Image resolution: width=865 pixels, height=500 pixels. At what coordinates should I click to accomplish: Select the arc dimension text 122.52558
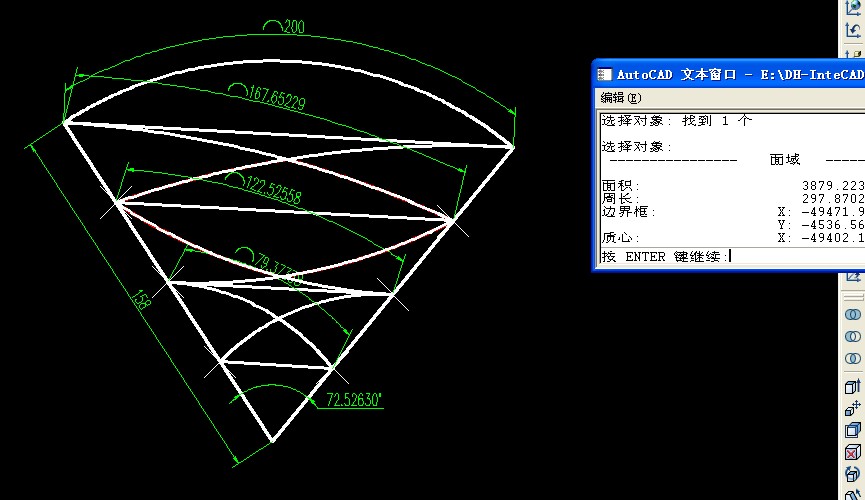(x=265, y=187)
